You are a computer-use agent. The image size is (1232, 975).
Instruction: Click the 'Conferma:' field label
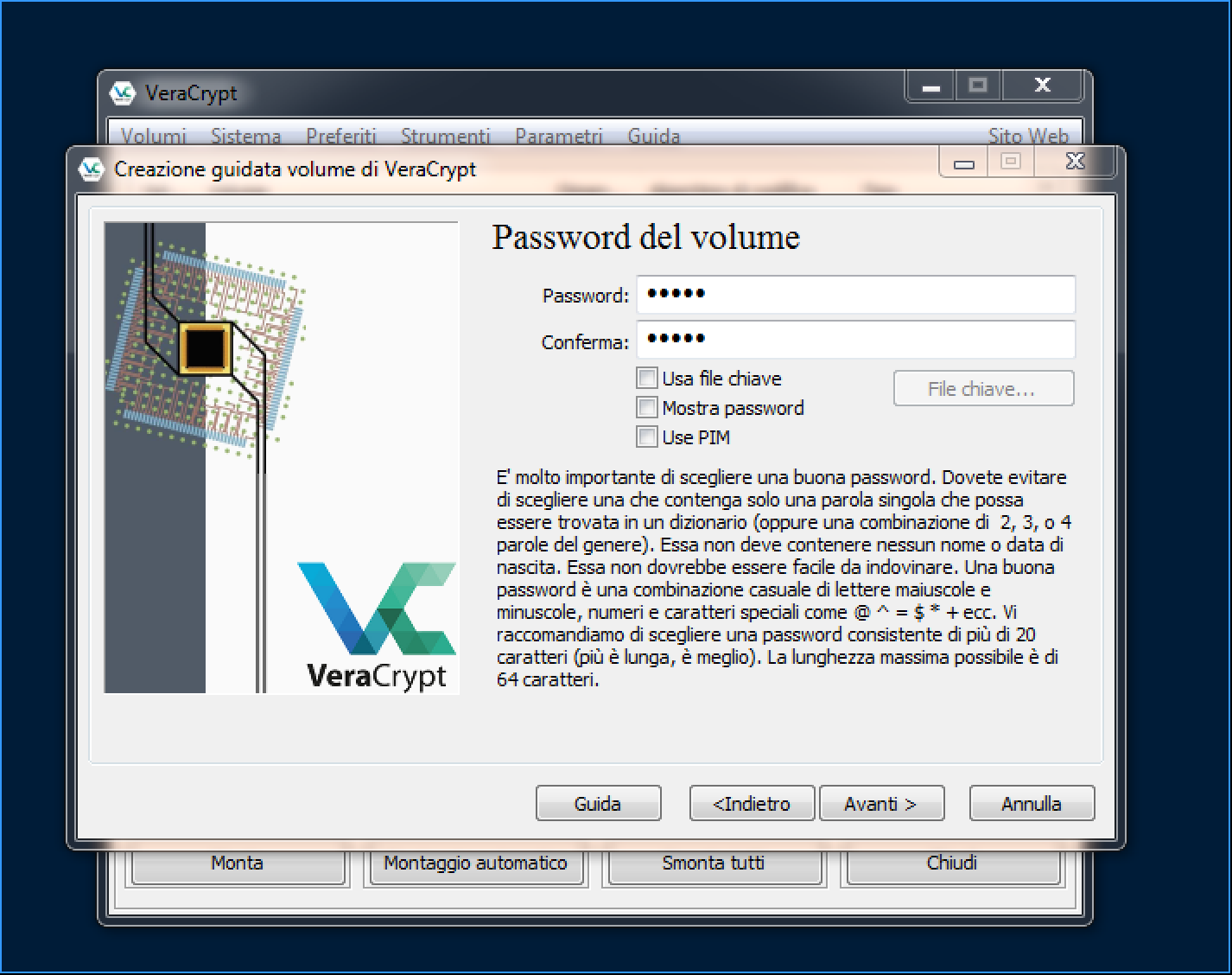[x=585, y=342]
